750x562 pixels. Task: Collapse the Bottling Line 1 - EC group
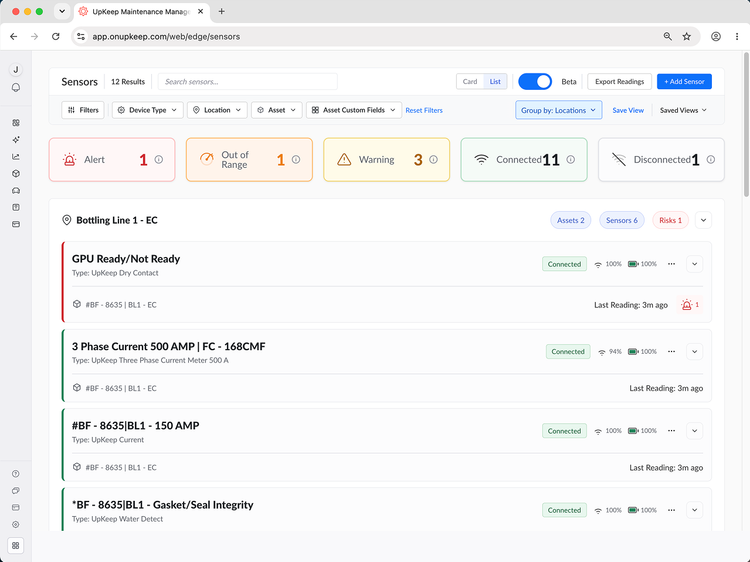tap(703, 220)
